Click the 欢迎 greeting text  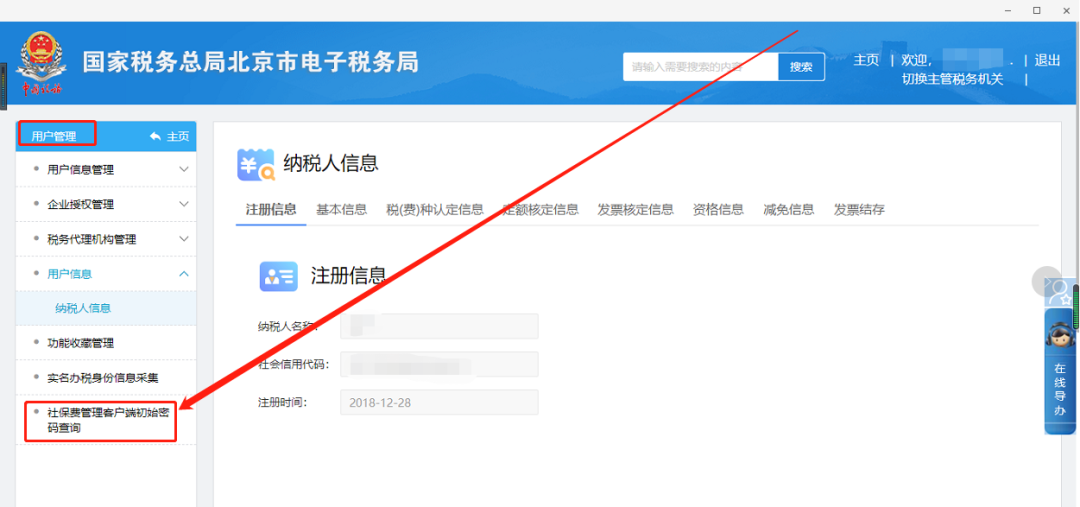916,60
